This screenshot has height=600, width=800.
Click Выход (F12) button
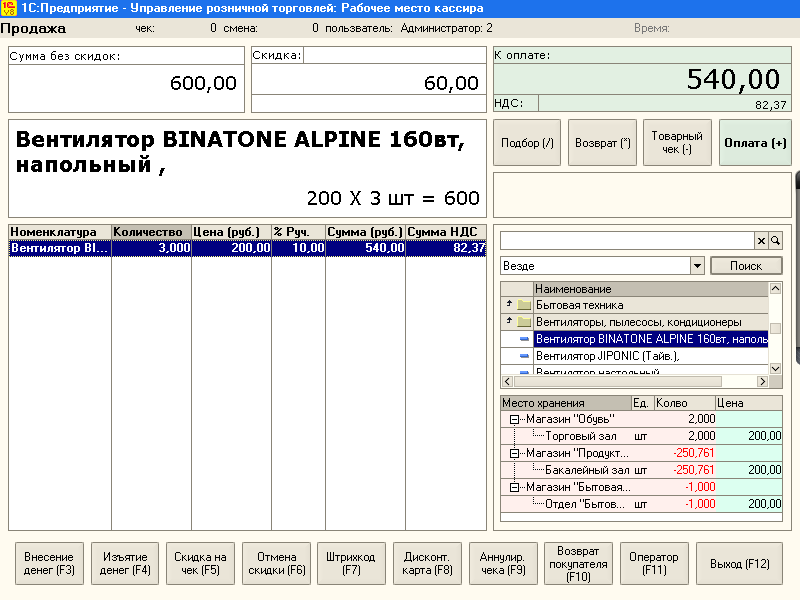click(x=739, y=564)
